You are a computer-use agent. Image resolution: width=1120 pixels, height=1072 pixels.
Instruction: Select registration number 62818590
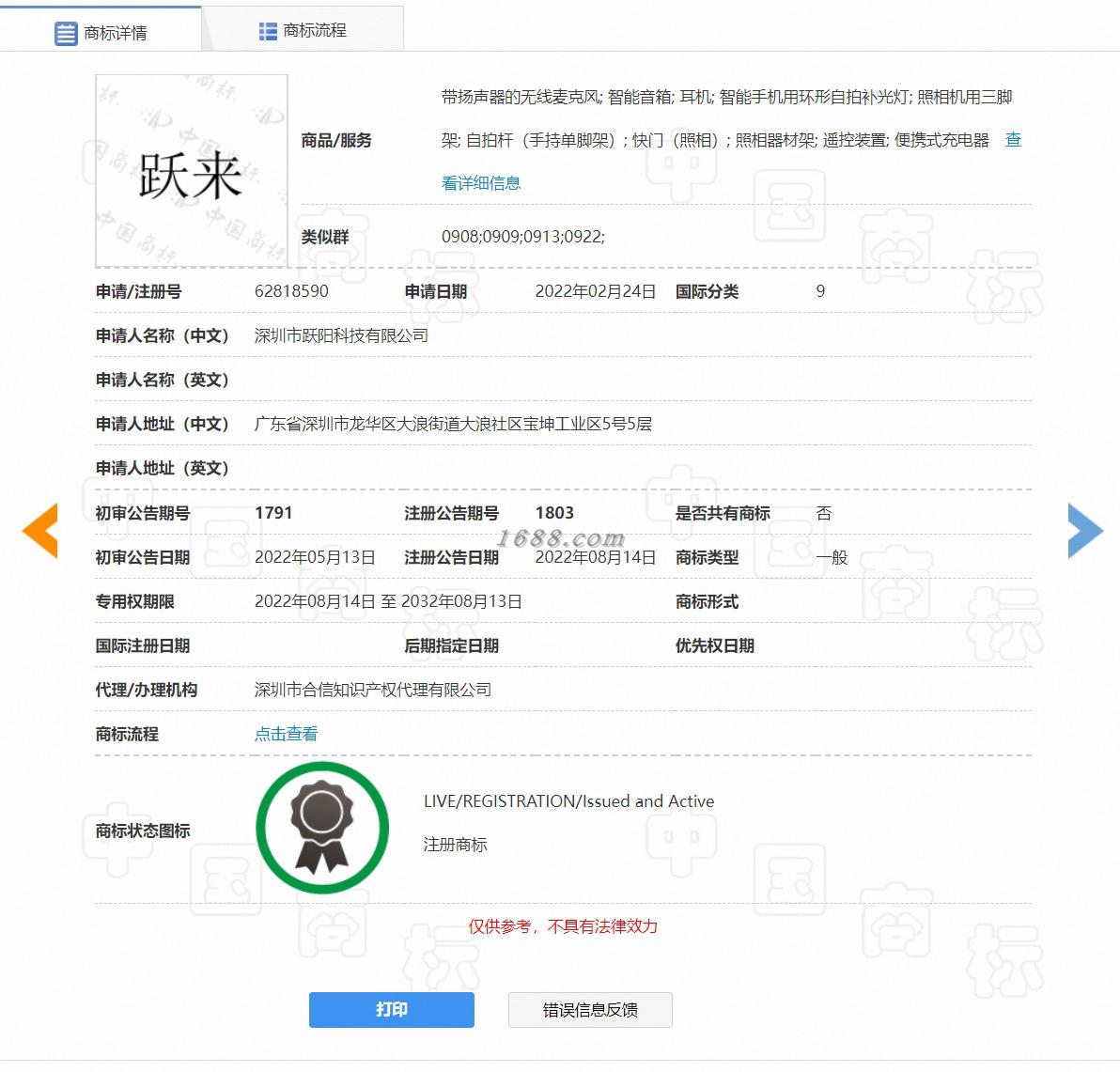pos(291,290)
